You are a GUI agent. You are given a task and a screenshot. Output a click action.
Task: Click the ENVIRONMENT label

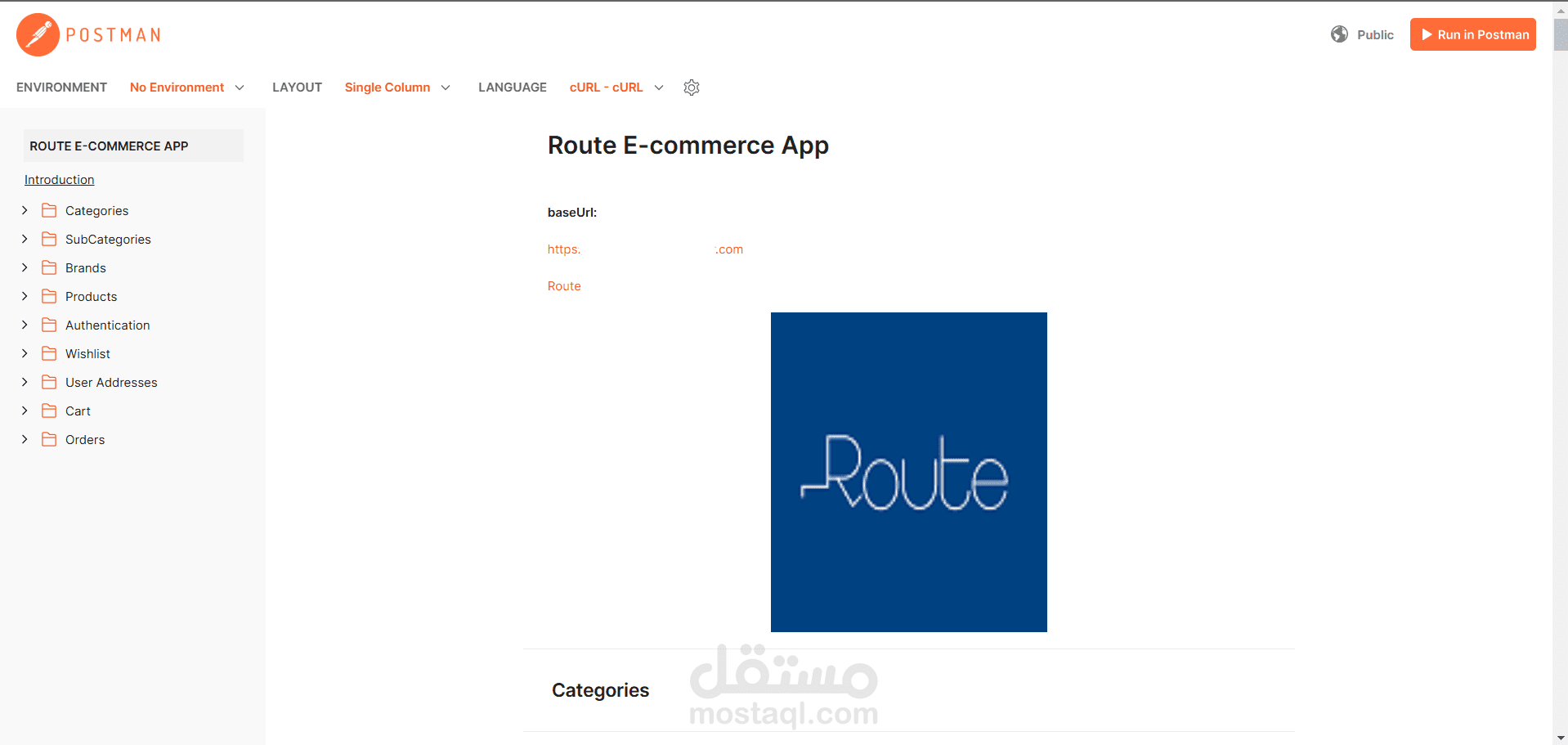tap(61, 88)
